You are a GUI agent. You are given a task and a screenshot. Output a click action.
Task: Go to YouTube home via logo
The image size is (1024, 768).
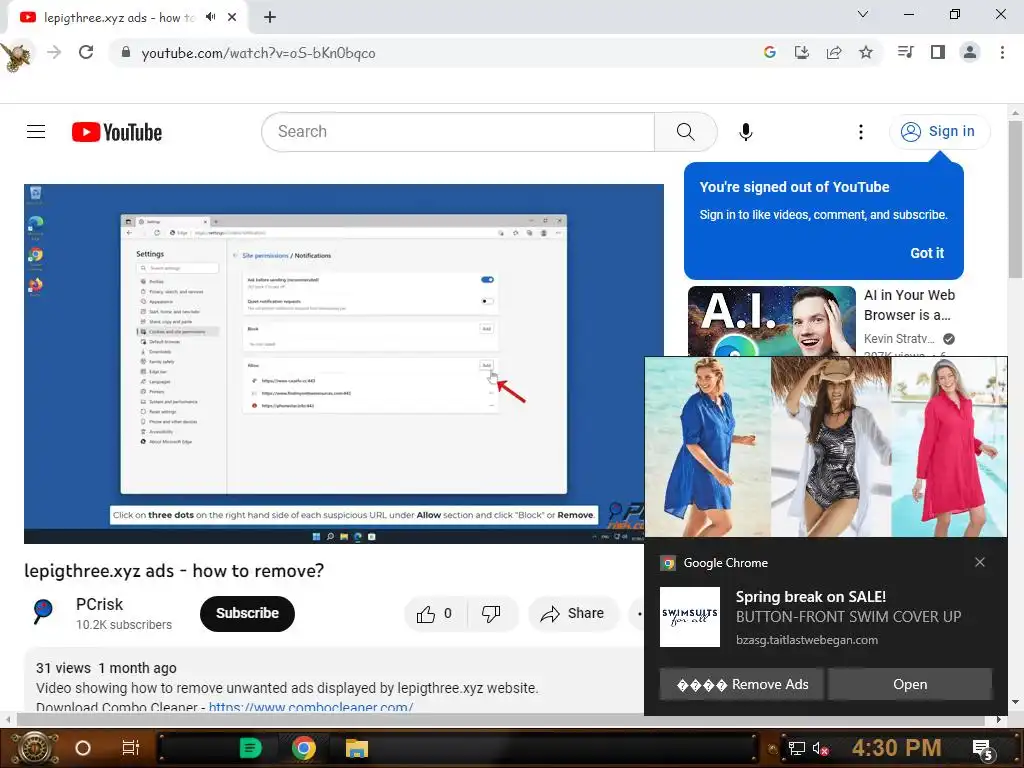[x=117, y=132]
